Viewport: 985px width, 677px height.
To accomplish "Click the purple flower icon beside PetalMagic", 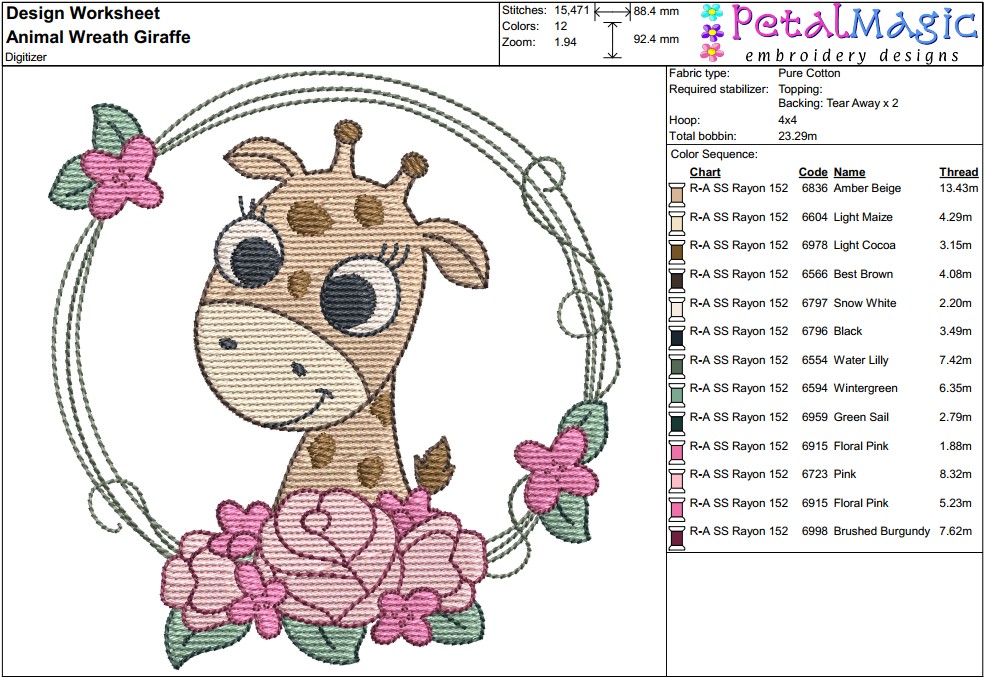I will [712, 31].
